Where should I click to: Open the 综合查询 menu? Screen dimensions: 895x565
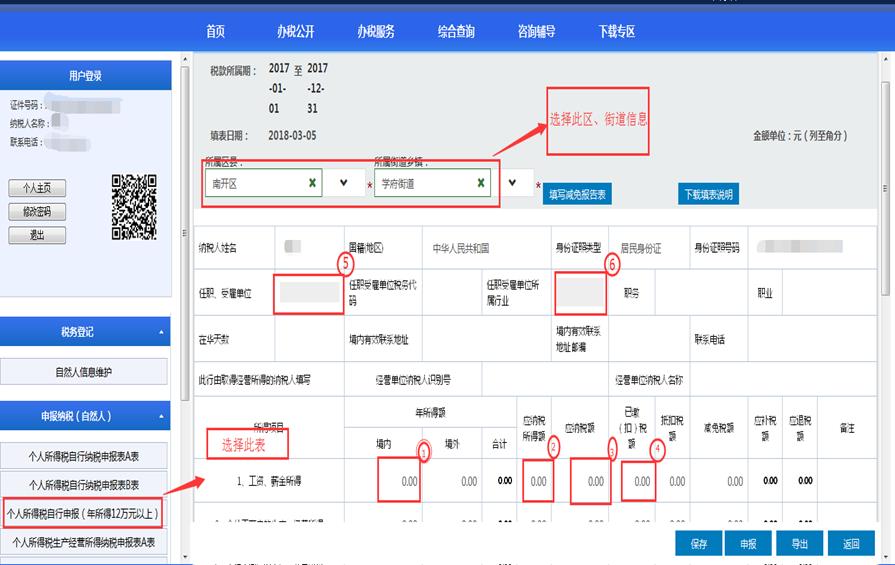[x=456, y=31]
